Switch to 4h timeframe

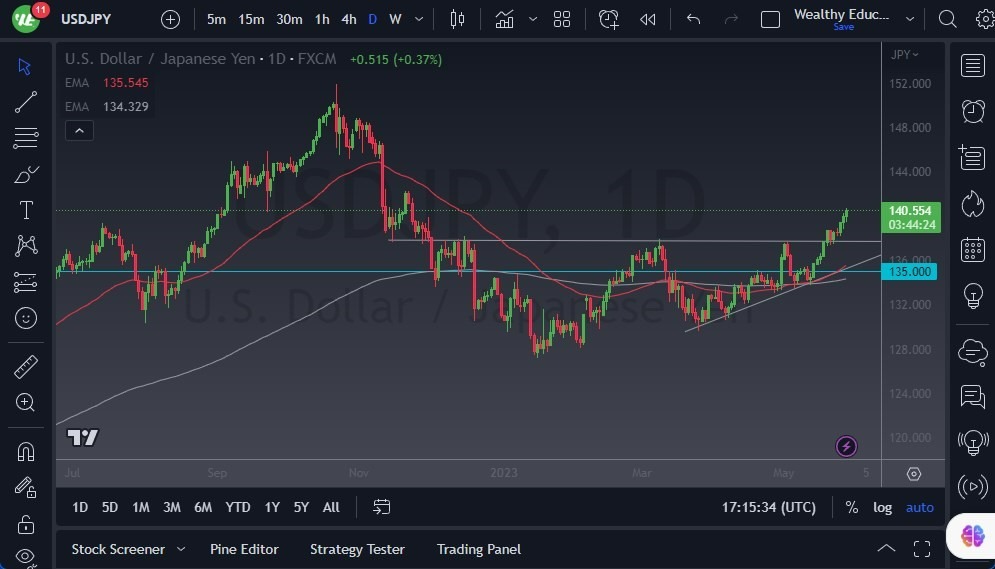pyautogui.click(x=348, y=20)
